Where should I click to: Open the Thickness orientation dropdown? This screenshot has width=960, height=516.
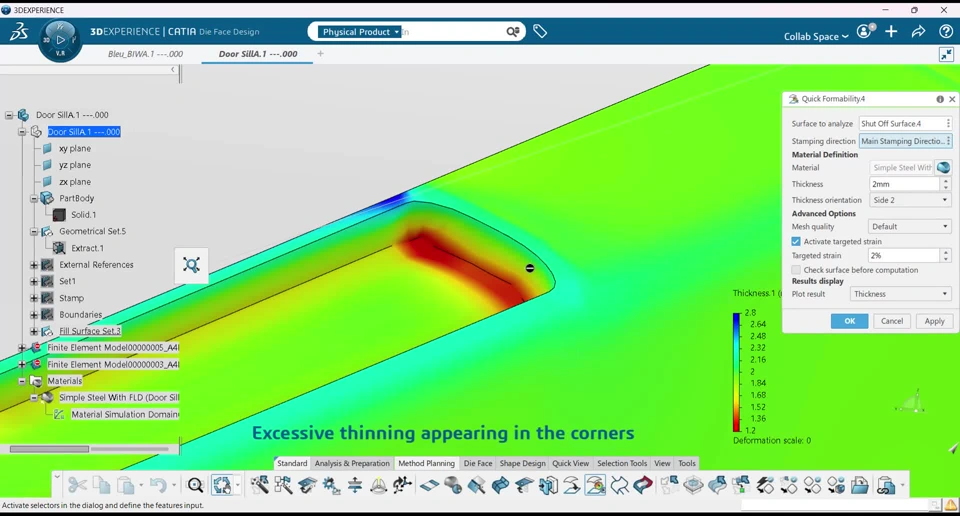point(910,200)
